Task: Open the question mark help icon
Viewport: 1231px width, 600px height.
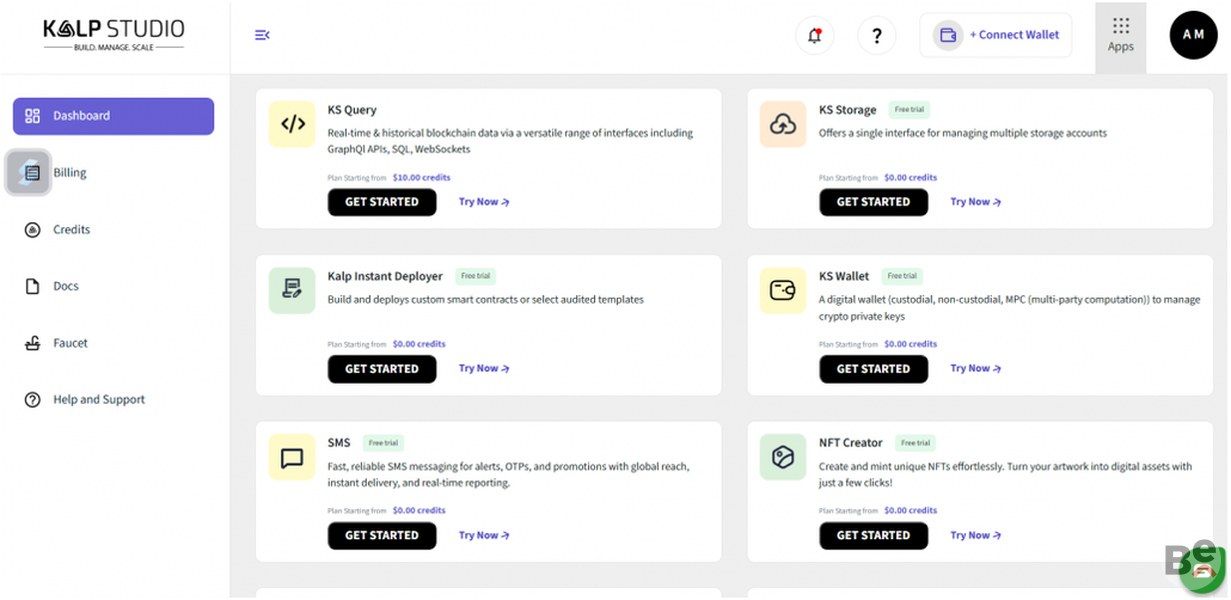Action: [x=876, y=36]
